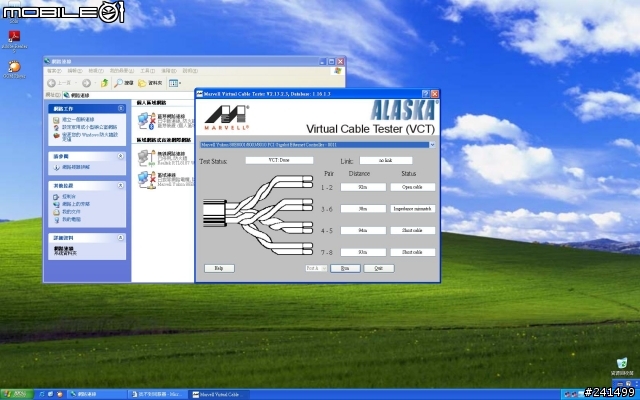Open File menu in Network Connections window
This screenshot has height=400, width=640.
(x=54, y=71)
